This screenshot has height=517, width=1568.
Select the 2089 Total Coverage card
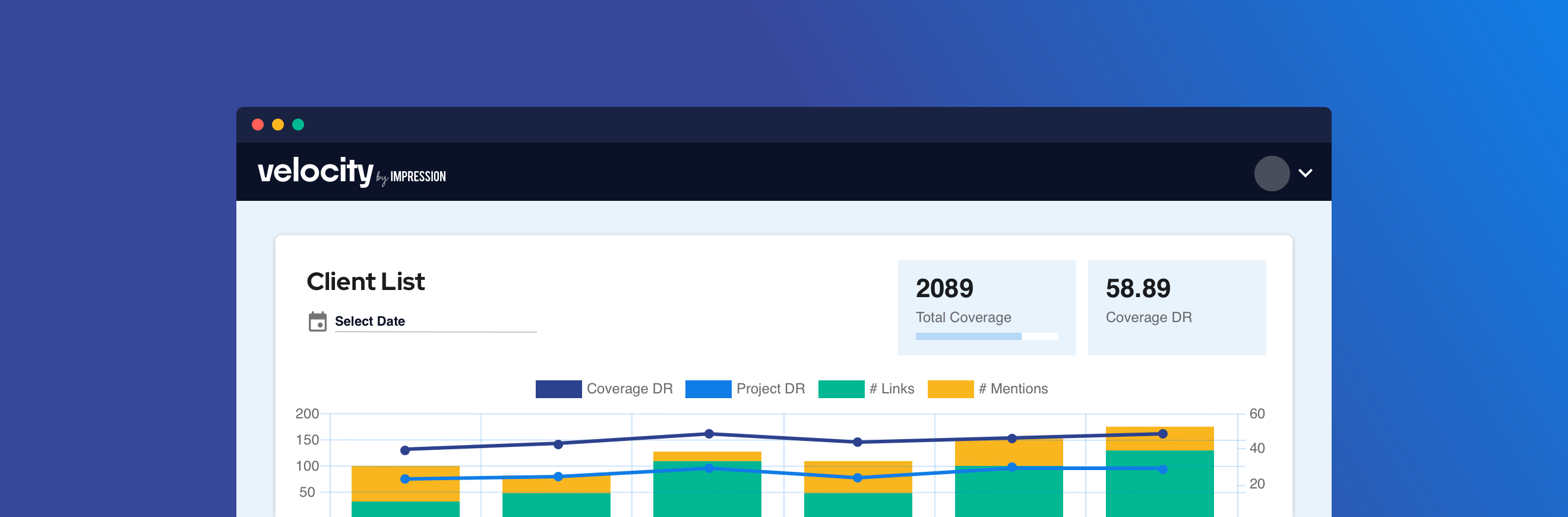click(x=986, y=307)
